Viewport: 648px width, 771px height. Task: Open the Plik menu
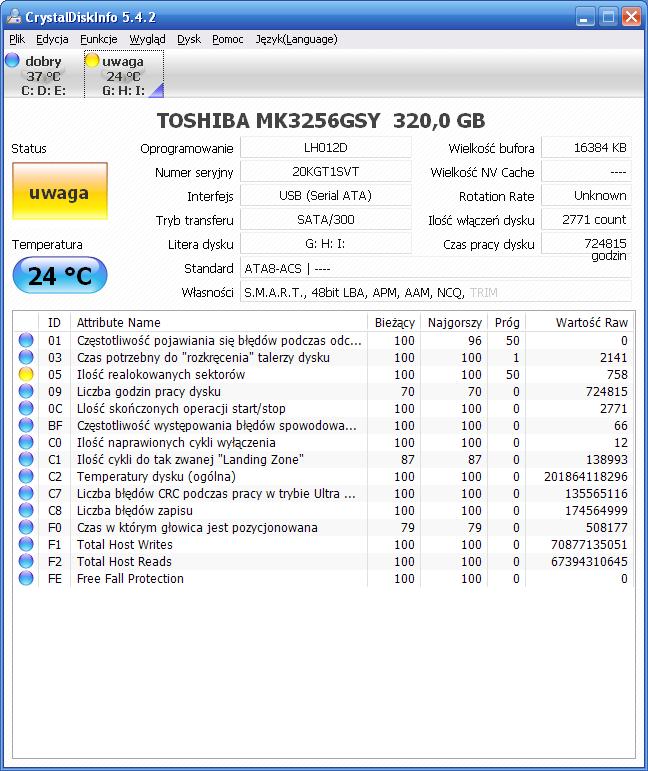[x=17, y=39]
